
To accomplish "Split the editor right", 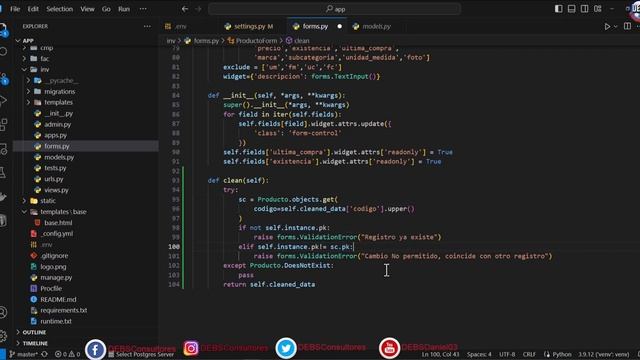I will (x=627, y=27).
